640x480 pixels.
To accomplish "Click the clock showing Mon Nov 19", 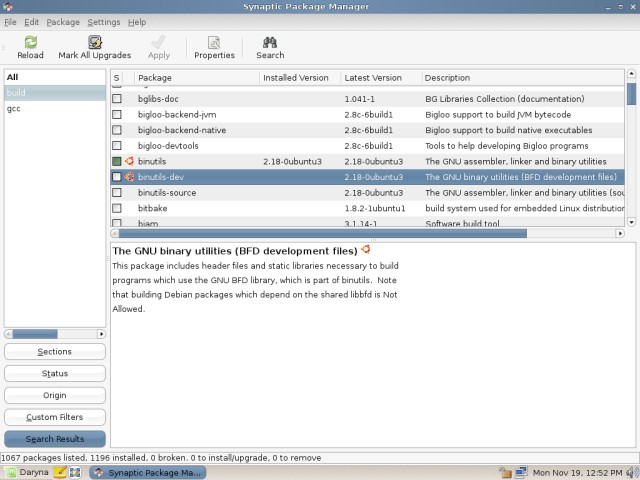I will point(578,473).
